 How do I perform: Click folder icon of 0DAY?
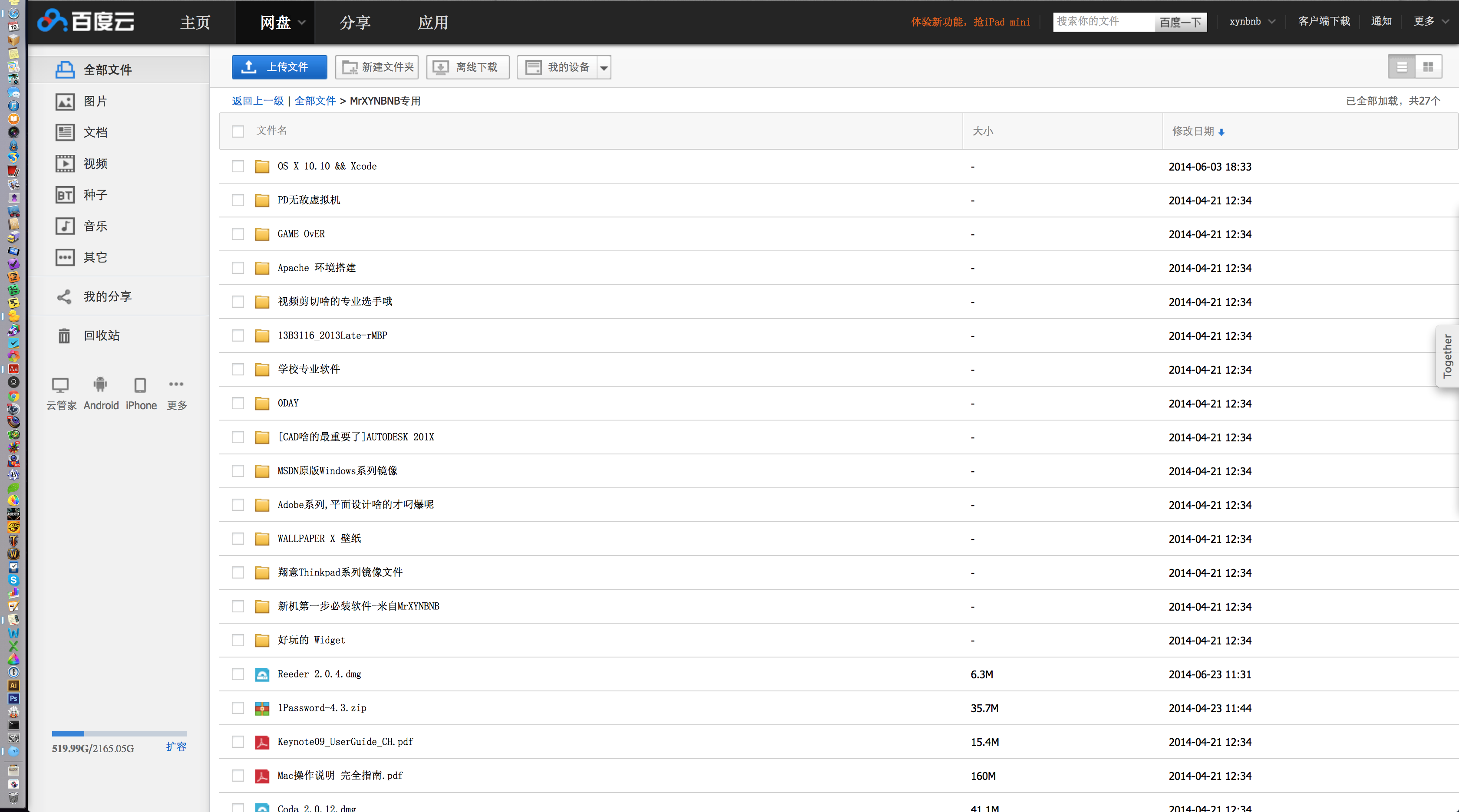click(262, 404)
